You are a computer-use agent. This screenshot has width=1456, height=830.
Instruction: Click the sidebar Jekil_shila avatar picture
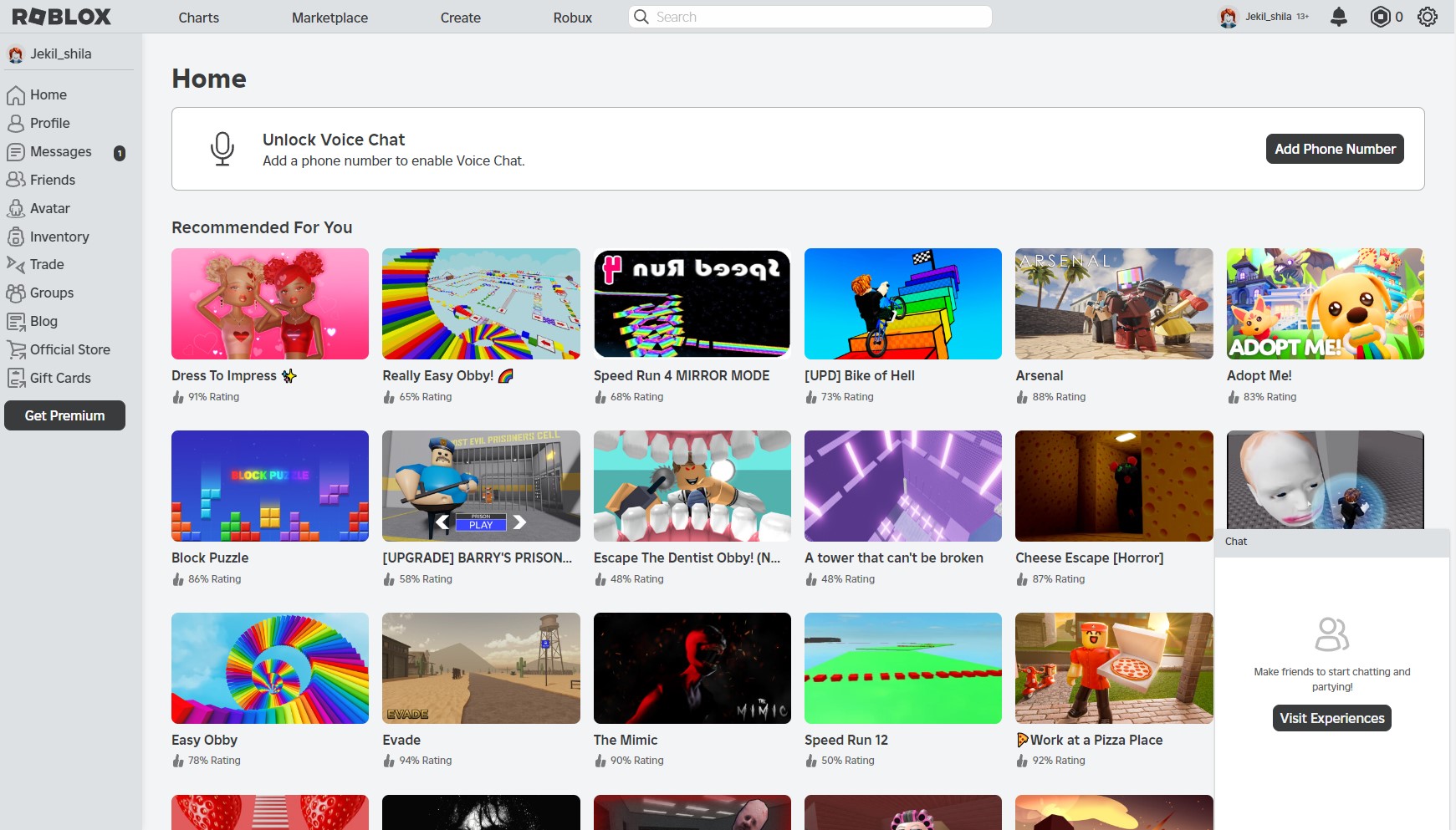[16, 54]
